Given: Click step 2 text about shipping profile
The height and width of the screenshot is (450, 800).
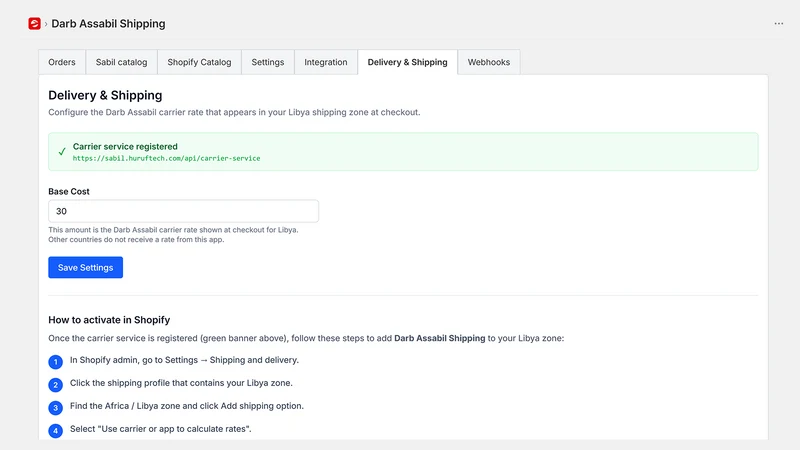Looking at the screenshot, I should 181,383.
